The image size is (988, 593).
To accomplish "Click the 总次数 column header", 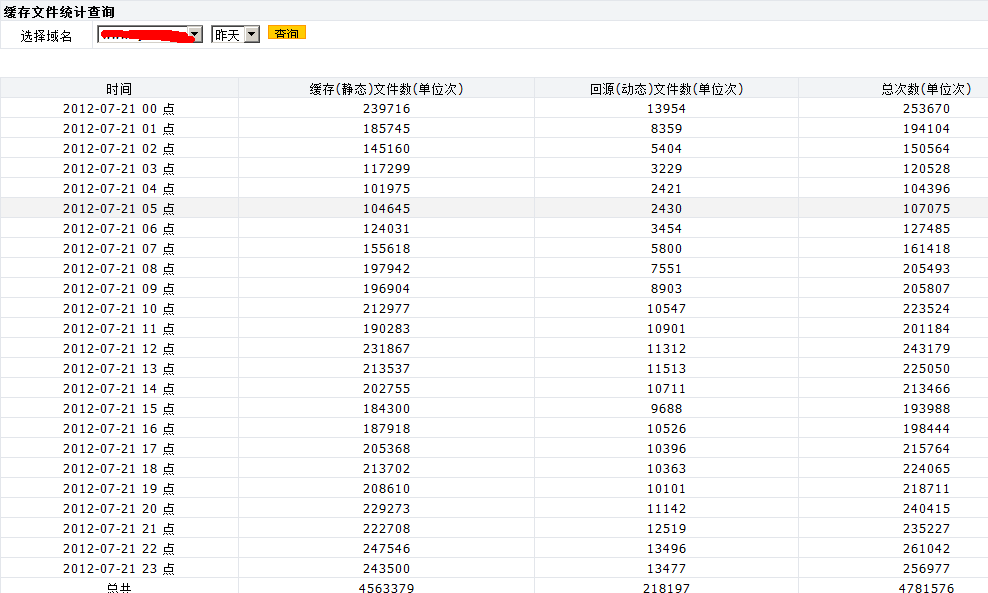I will point(926,89).
